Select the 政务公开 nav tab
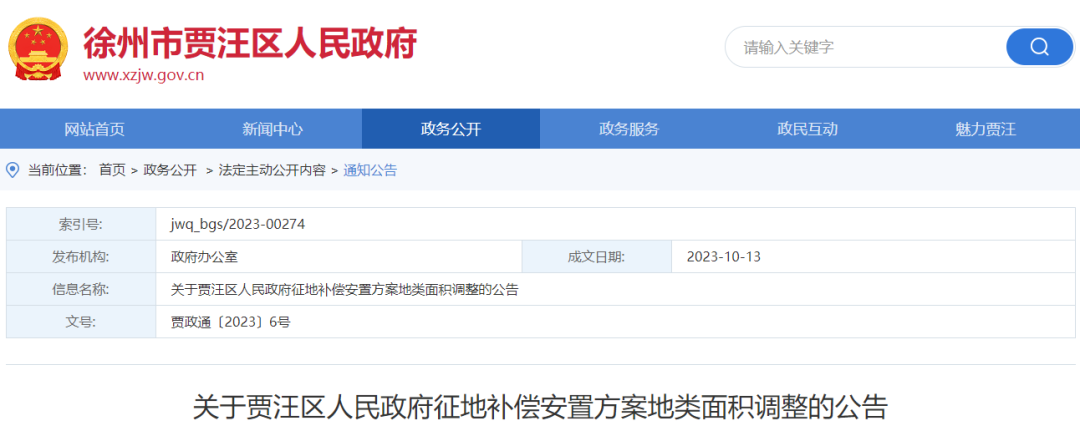 point(450,129)
